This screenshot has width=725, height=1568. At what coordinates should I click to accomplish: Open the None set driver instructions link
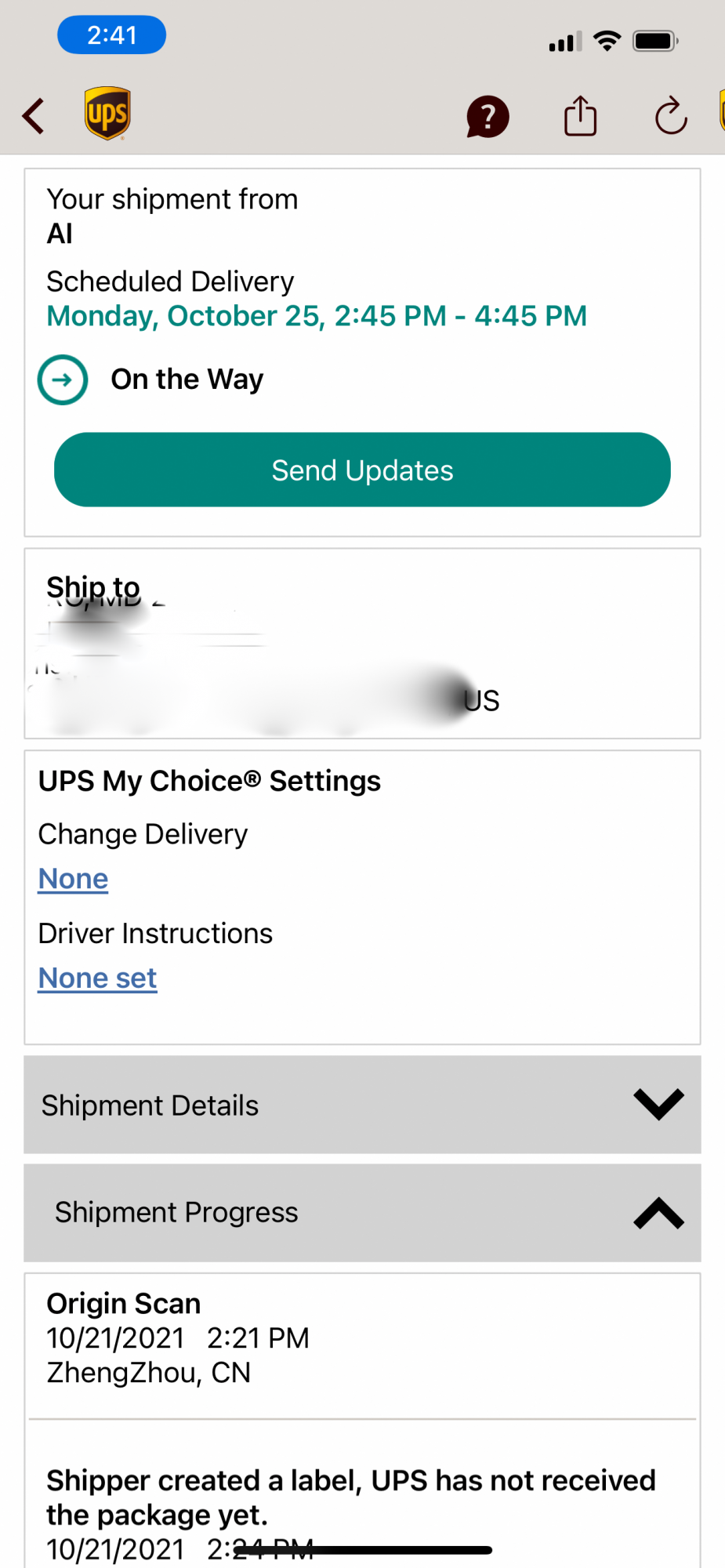point(98,978)
